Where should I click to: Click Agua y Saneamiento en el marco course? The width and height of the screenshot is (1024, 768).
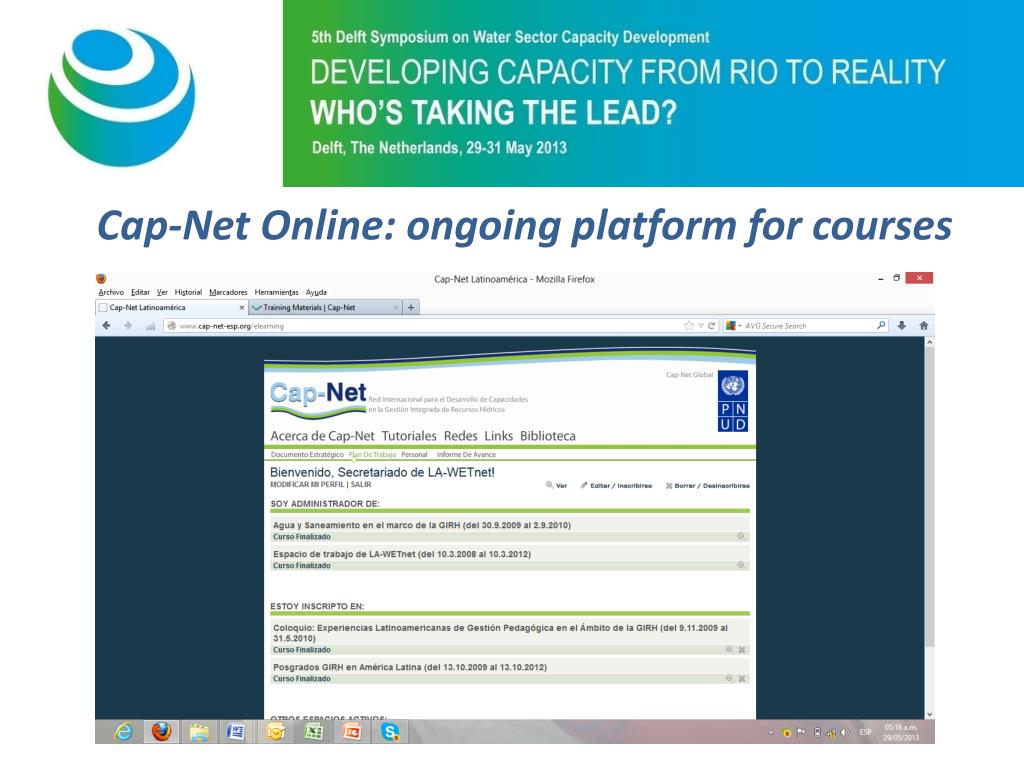[x=422, y=525]
